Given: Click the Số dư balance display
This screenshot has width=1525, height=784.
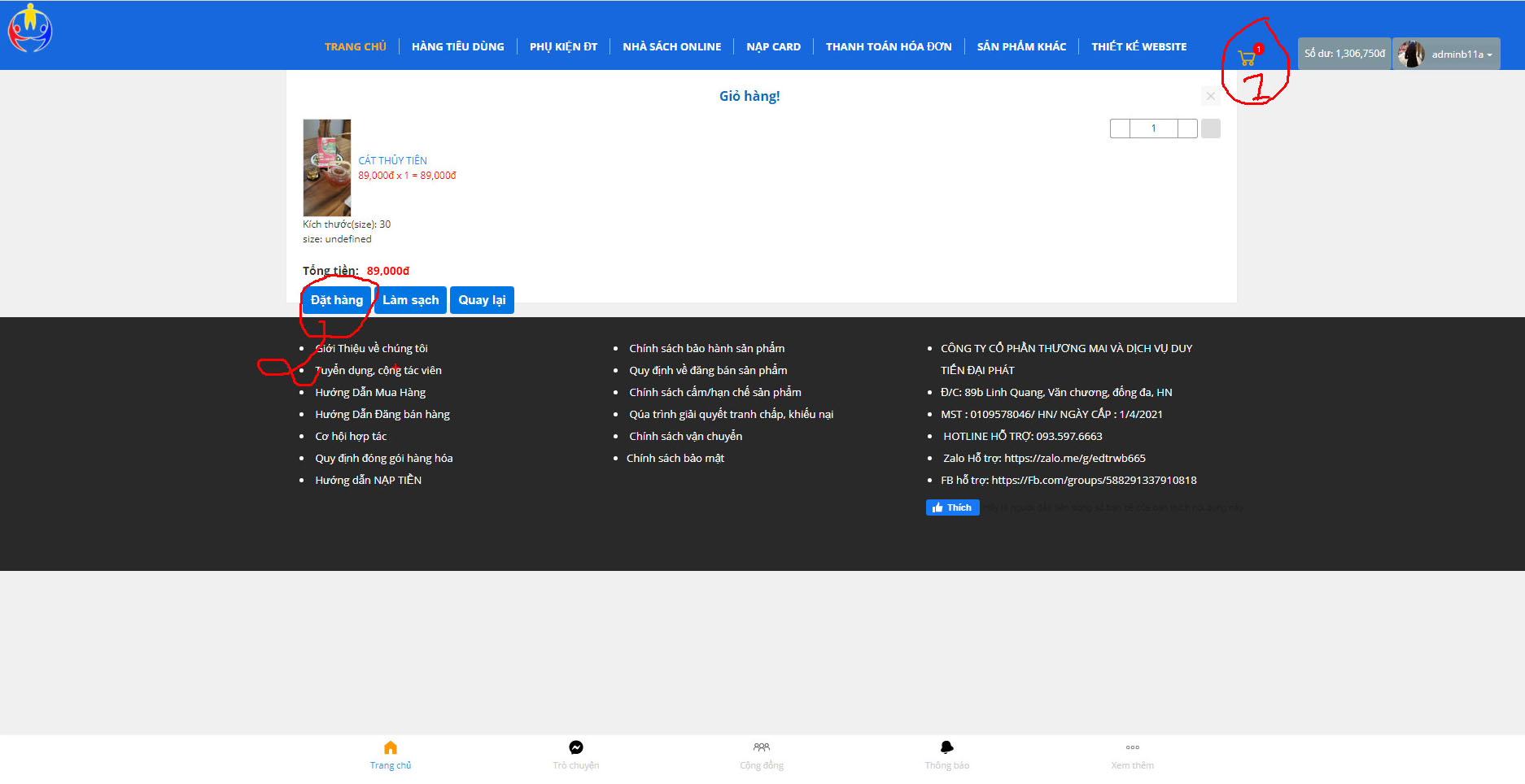Looking at the screenshot, I should point(1344,54).
